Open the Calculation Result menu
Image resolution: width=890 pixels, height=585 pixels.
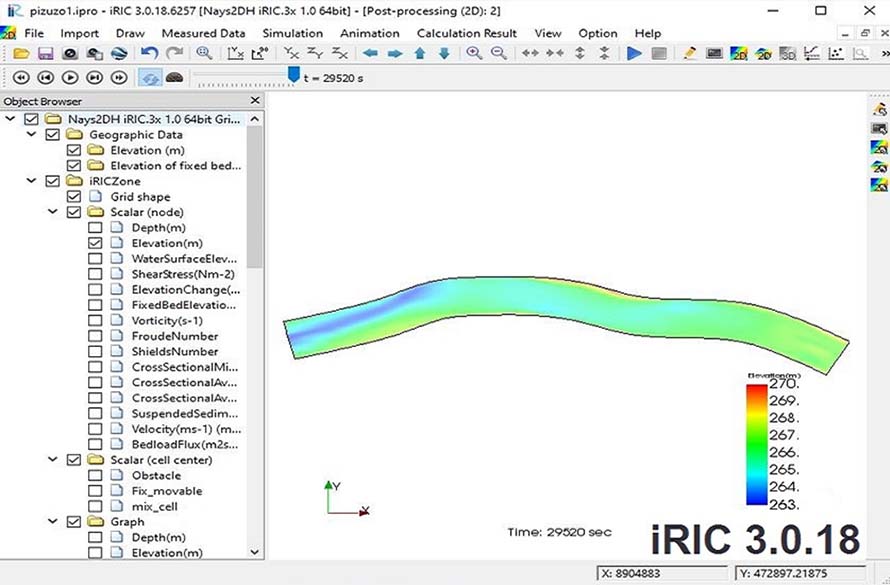[467, 33]
